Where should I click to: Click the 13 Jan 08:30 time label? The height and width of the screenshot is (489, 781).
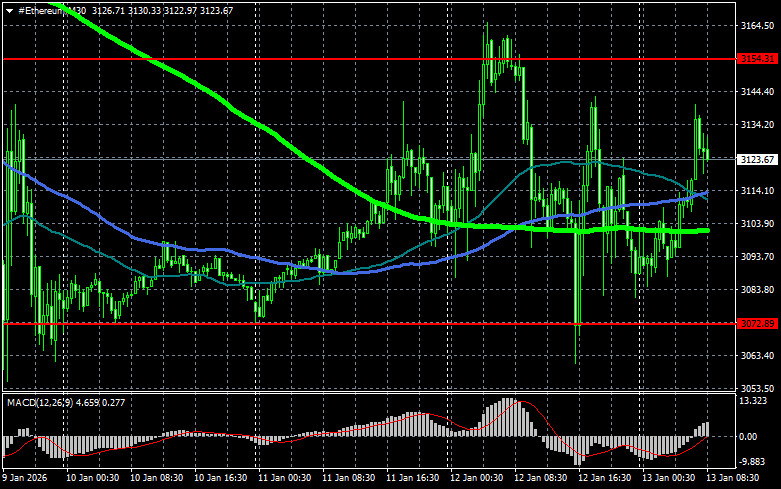tap(732, 478)
